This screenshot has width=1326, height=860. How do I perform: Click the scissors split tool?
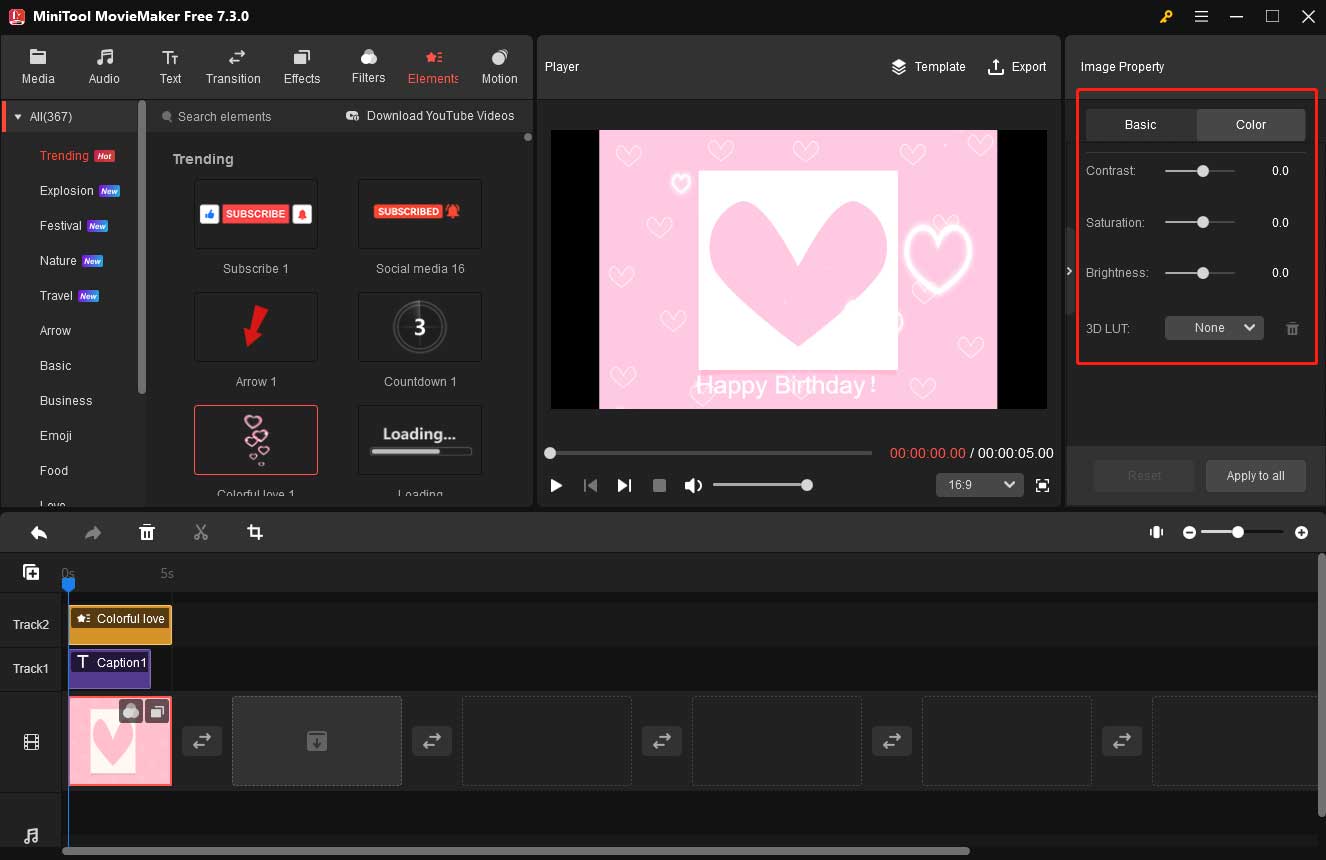click(201, 533)
